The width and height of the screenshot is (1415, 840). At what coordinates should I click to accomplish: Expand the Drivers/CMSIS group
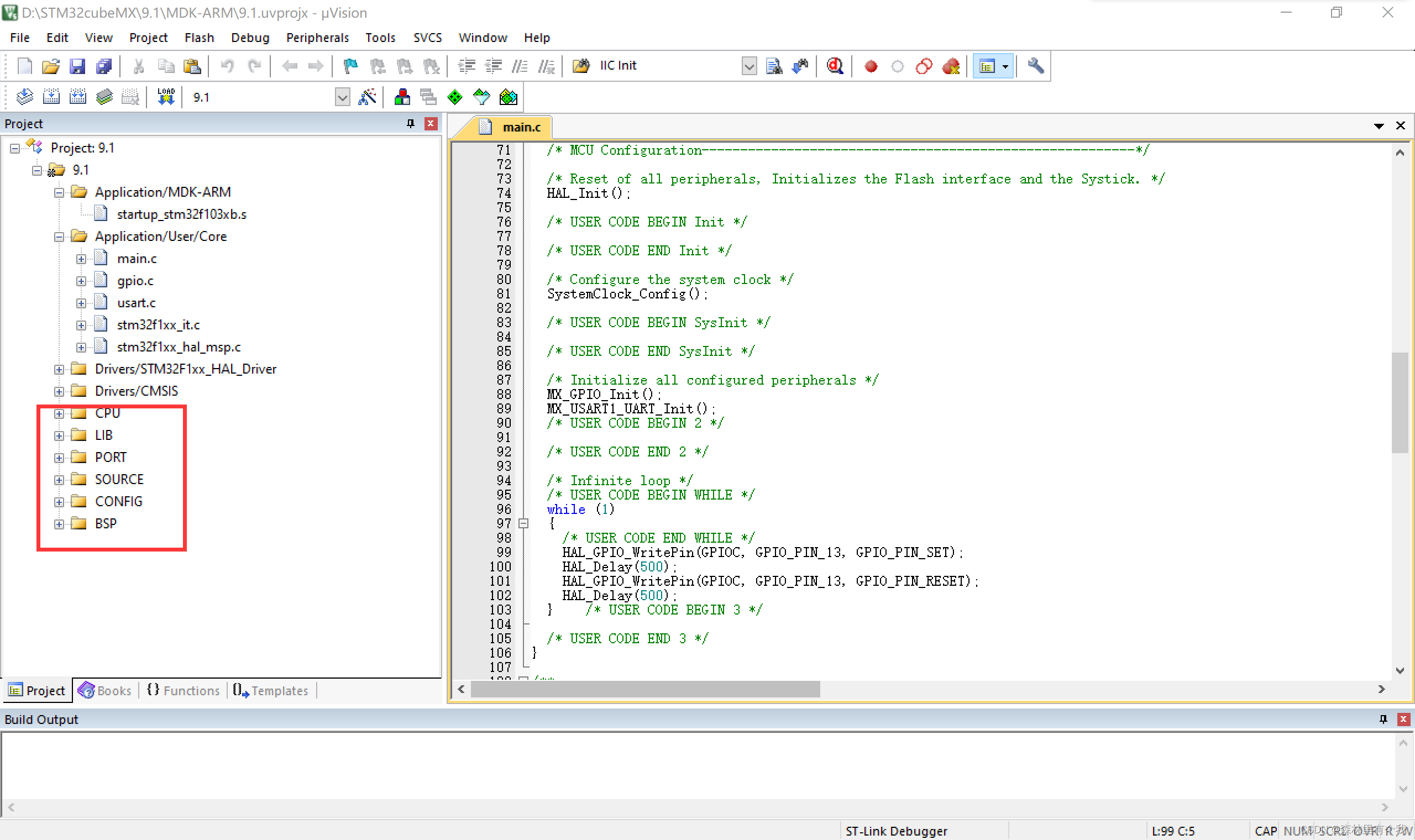(59, 392)
